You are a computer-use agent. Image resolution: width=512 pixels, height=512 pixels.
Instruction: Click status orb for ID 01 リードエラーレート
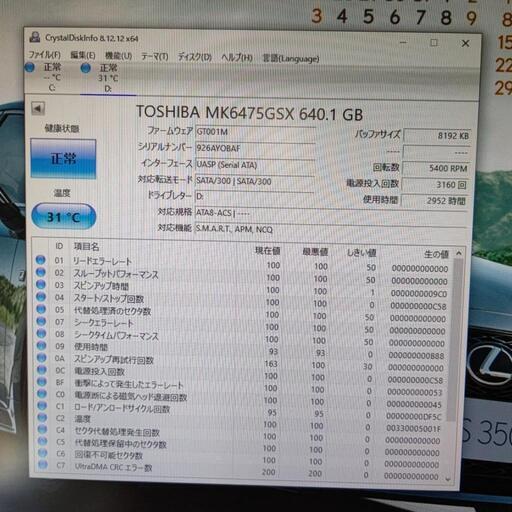[x=41, y=260]
